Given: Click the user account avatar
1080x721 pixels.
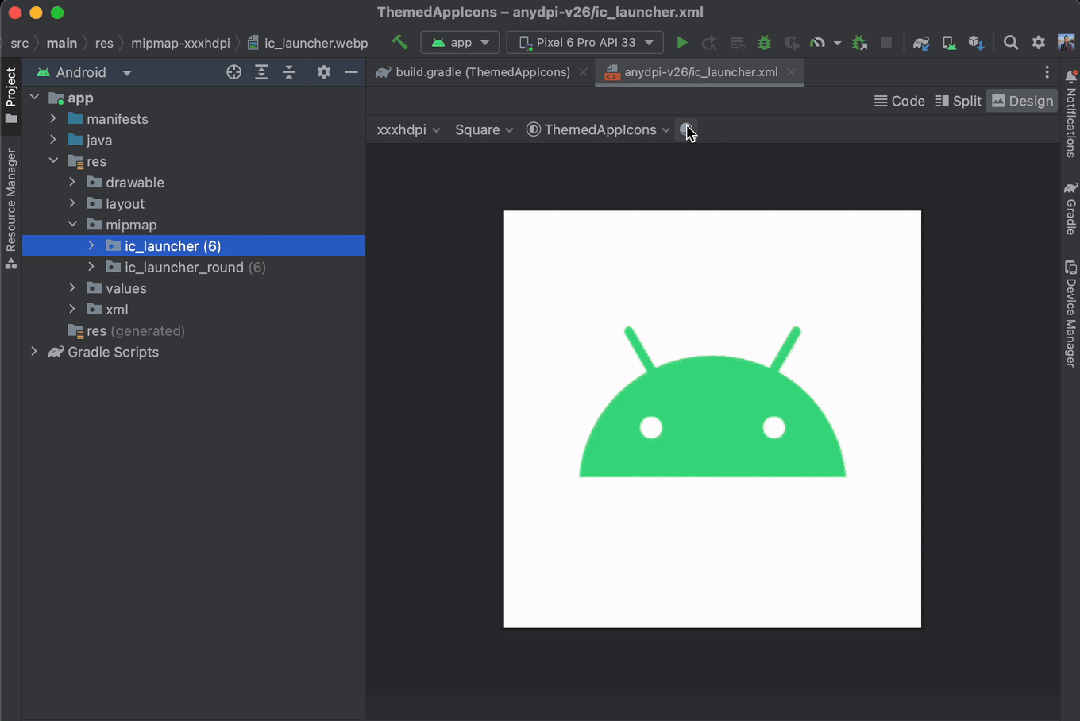Looking at the screenshot, I should (x=1066, y=43).
